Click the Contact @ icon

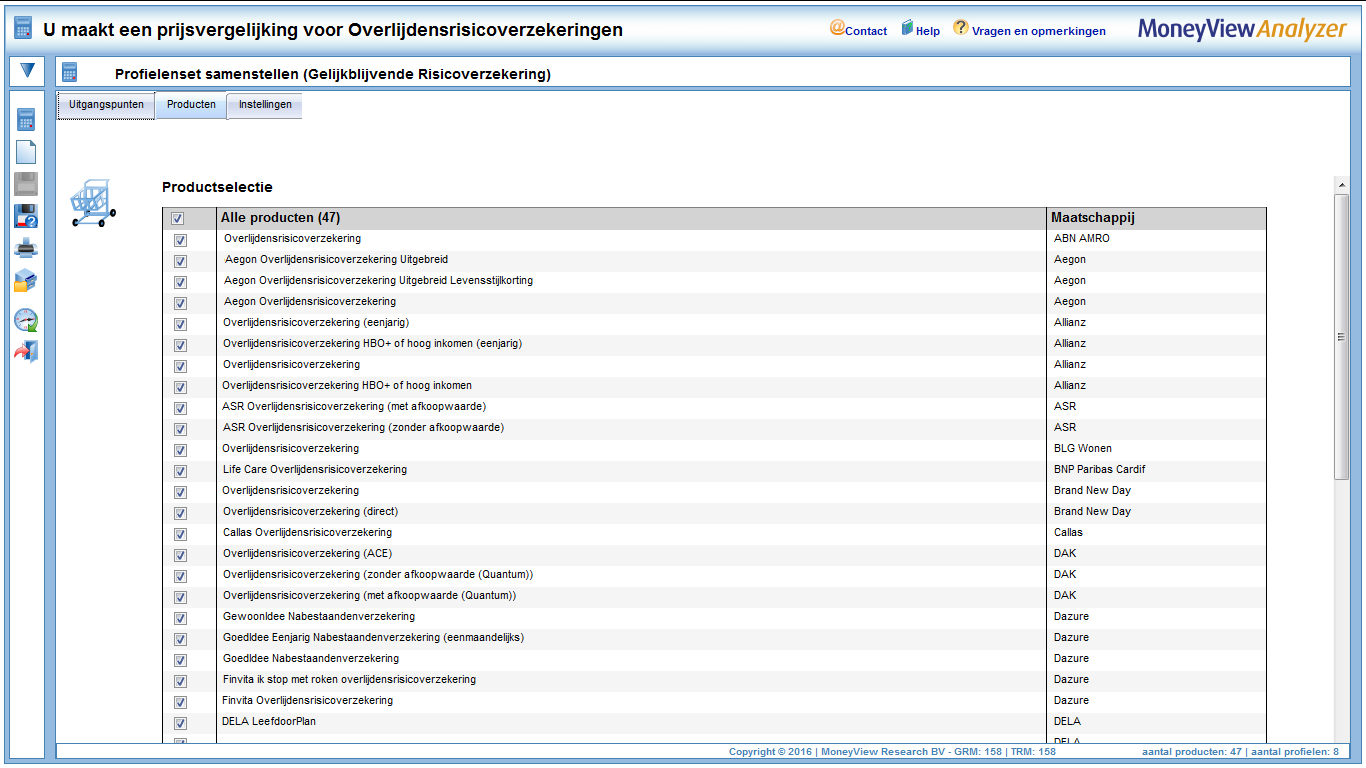point(837,28)
